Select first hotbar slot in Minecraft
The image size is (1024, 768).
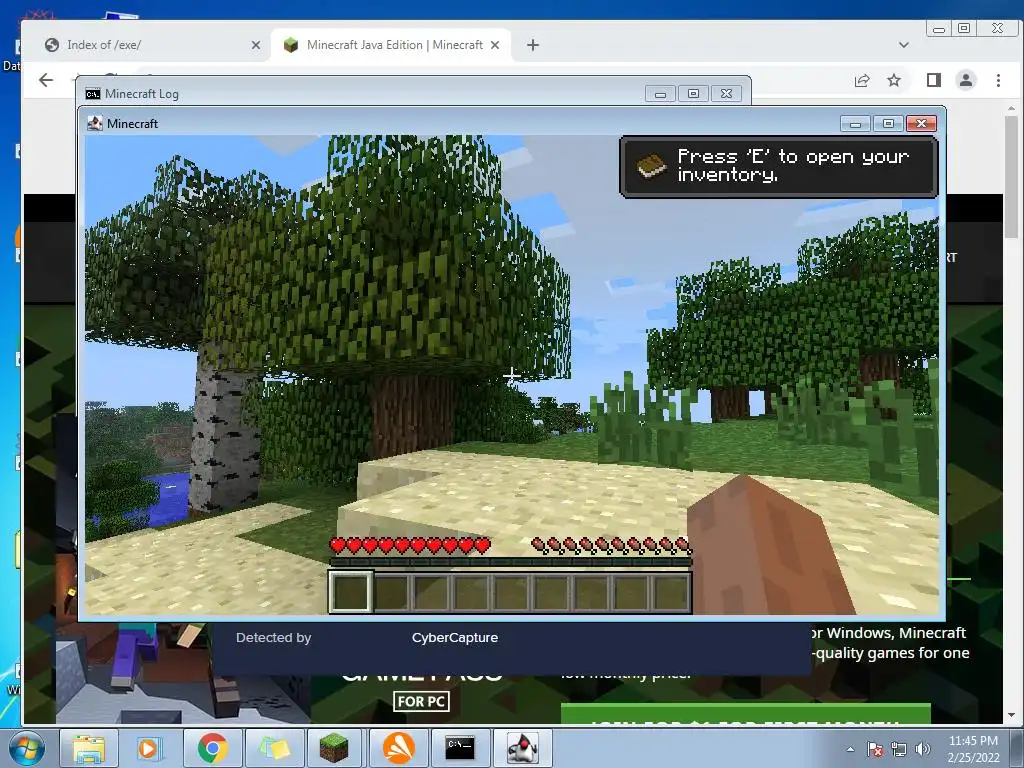[351, 592]
